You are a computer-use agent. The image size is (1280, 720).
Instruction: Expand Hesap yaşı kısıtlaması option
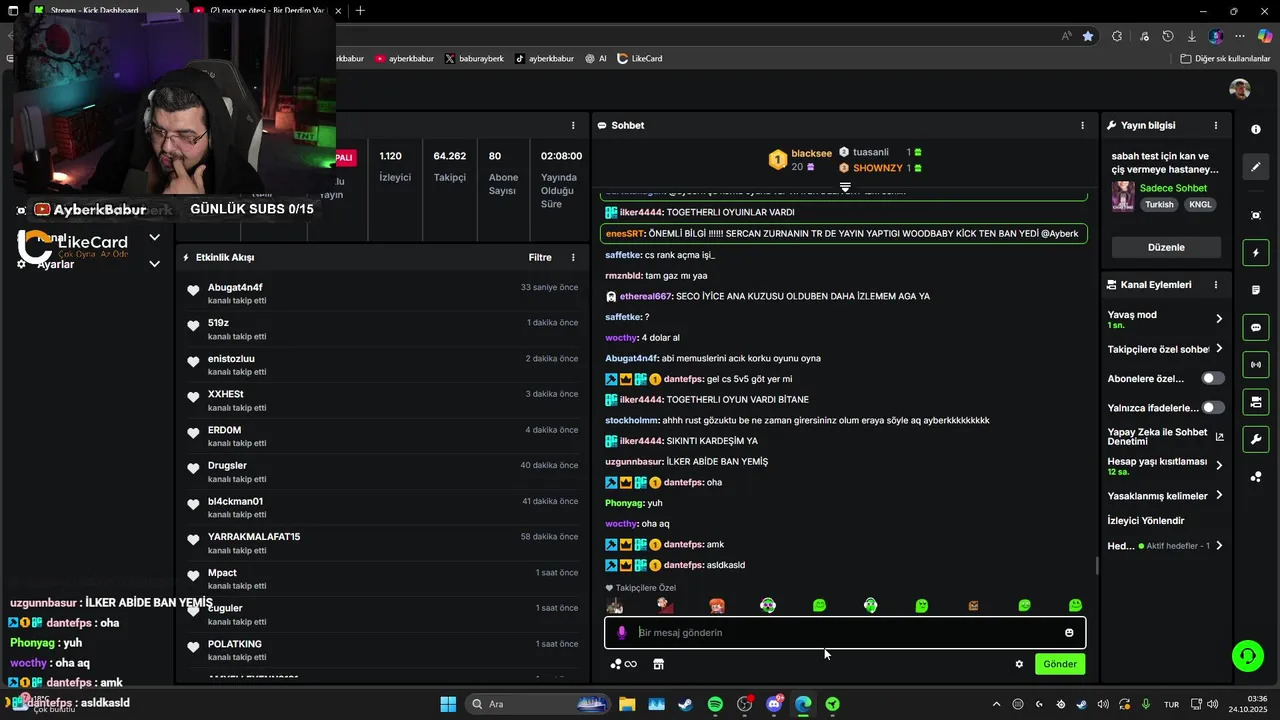(1219, 466)
